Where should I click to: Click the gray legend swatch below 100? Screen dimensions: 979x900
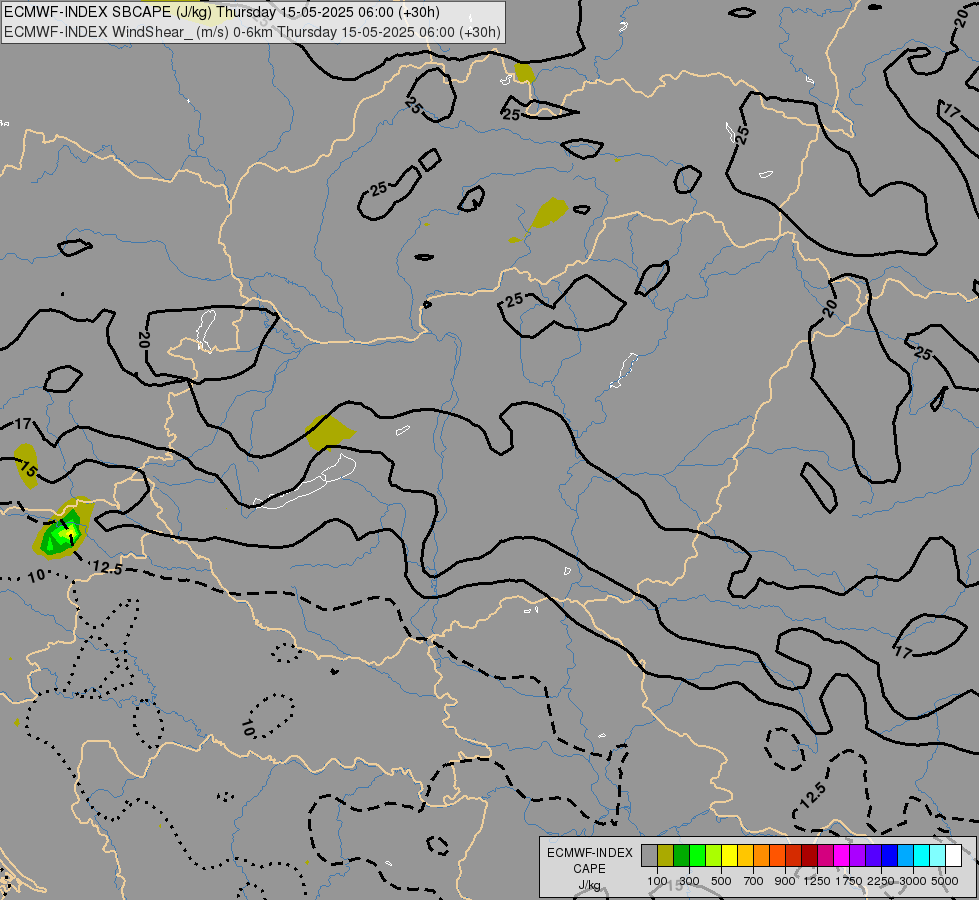tap(649, 855)
